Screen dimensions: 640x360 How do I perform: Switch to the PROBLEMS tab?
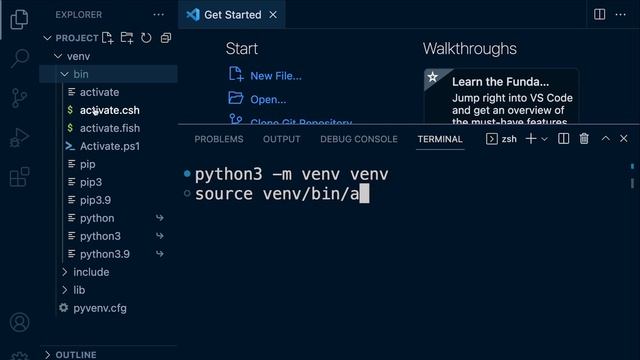pos(219,139)
